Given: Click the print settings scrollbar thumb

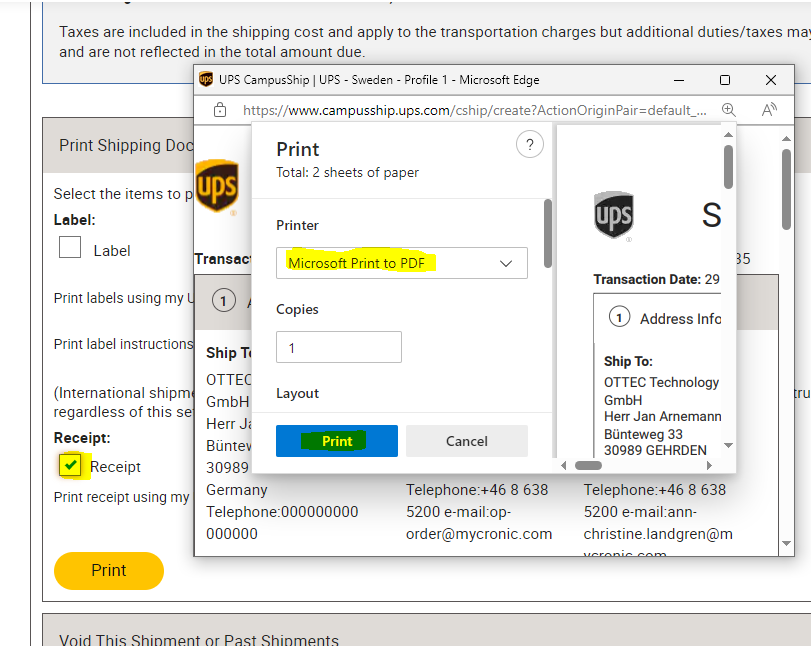Looking at the screenshot, I should (548, 234).
